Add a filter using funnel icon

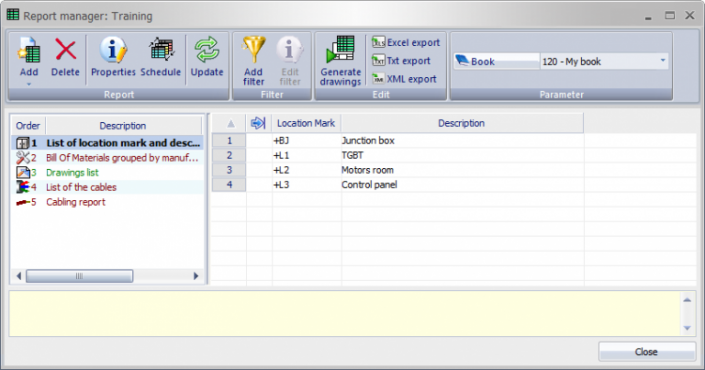pos(254,61)
